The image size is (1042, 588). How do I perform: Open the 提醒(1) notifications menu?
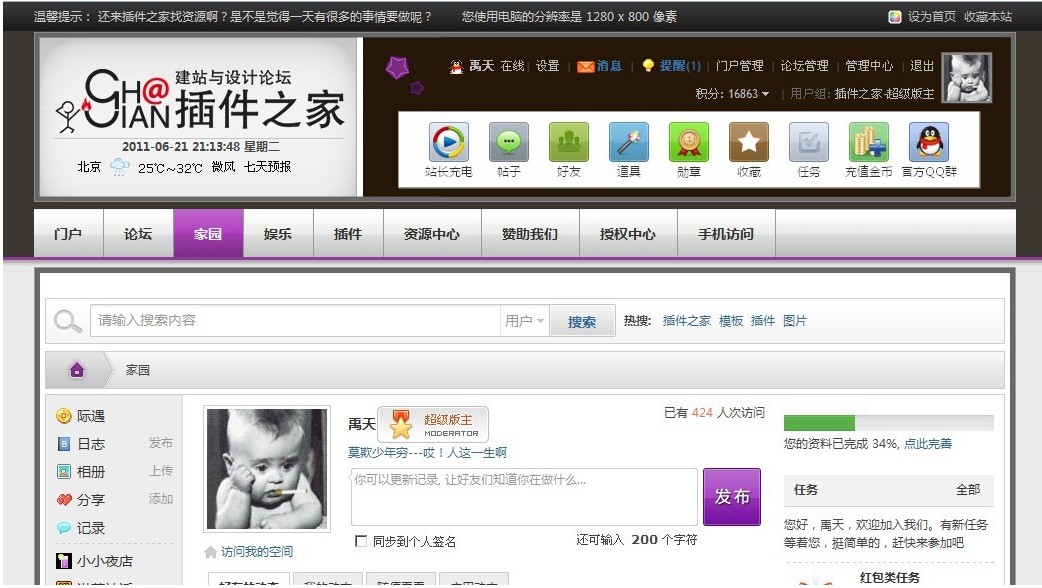point(672,66)
